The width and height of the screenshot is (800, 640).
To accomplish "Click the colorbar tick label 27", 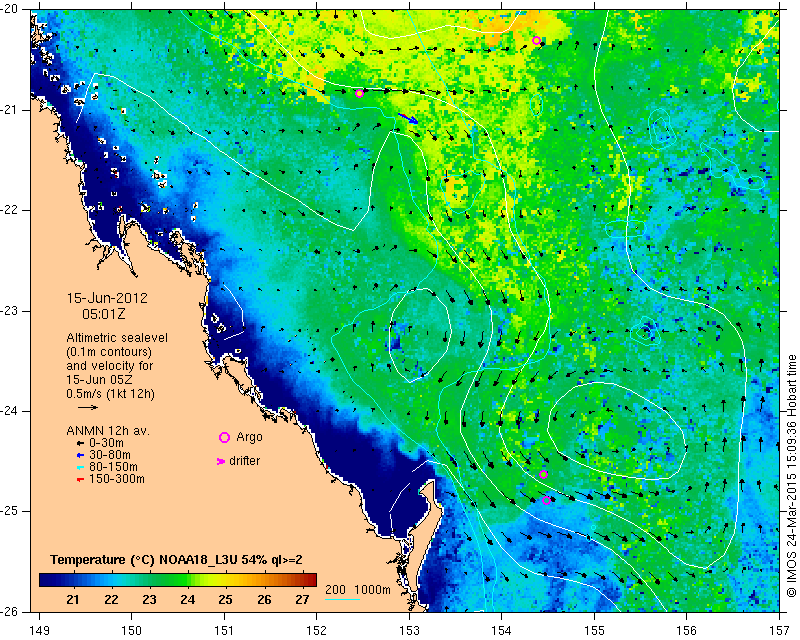I will point(303,600).
